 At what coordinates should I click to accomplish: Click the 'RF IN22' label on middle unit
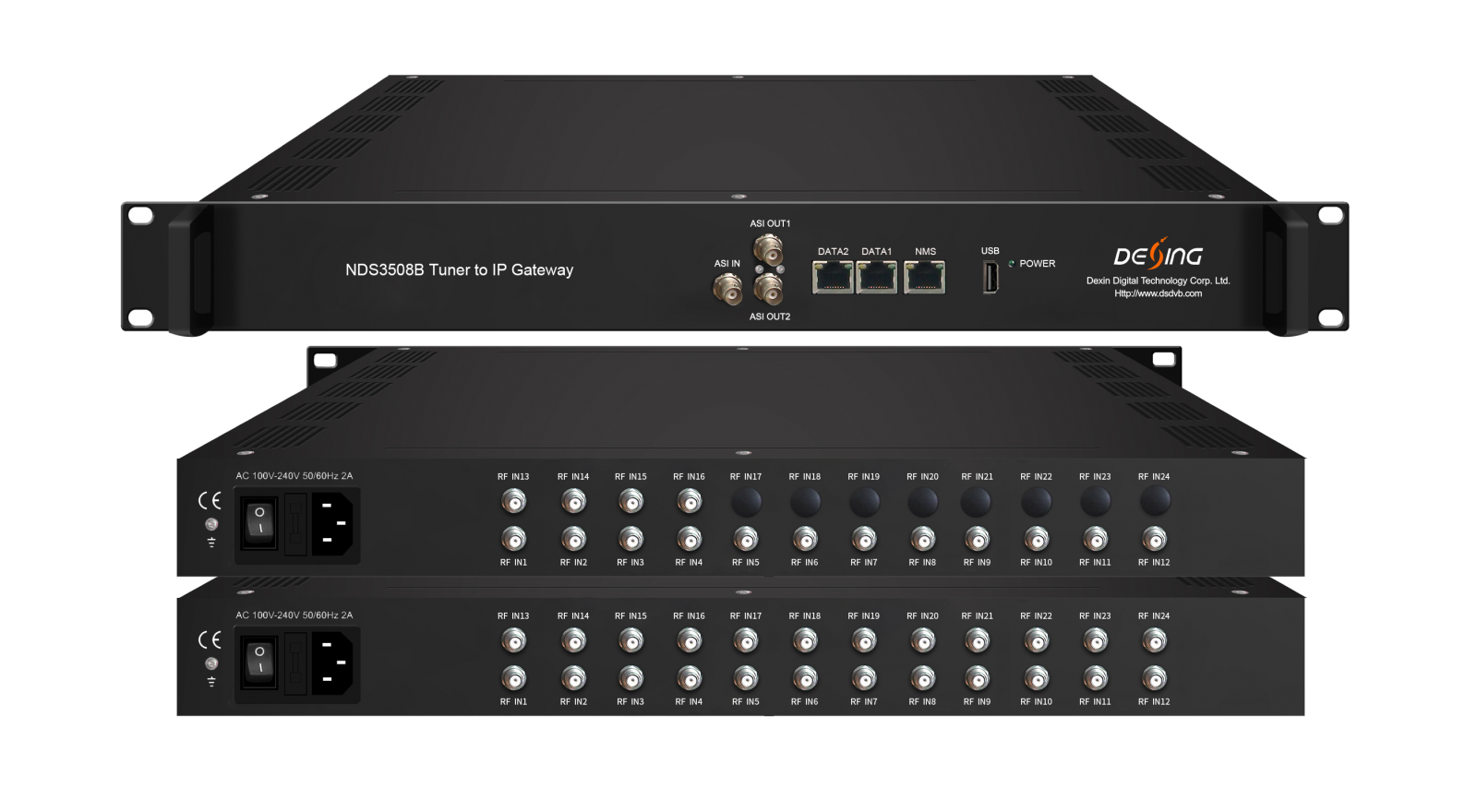pyautogui.click(x=1036, y=477)
